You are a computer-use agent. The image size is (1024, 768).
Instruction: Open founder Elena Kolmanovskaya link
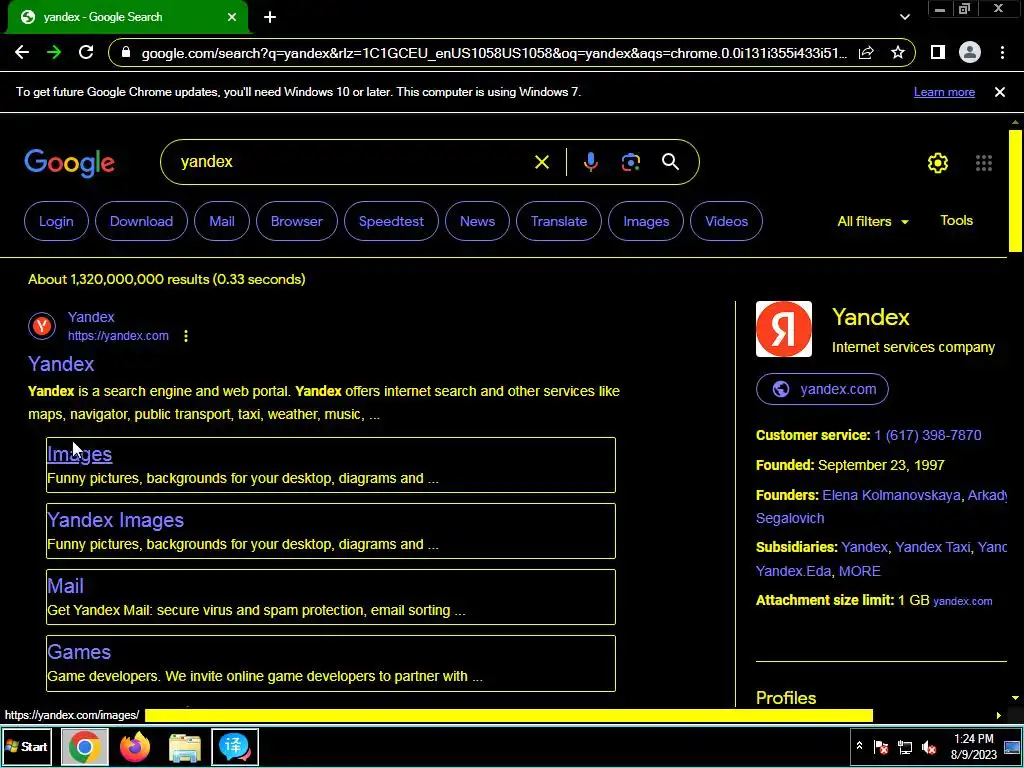click(x=891, y=495)
